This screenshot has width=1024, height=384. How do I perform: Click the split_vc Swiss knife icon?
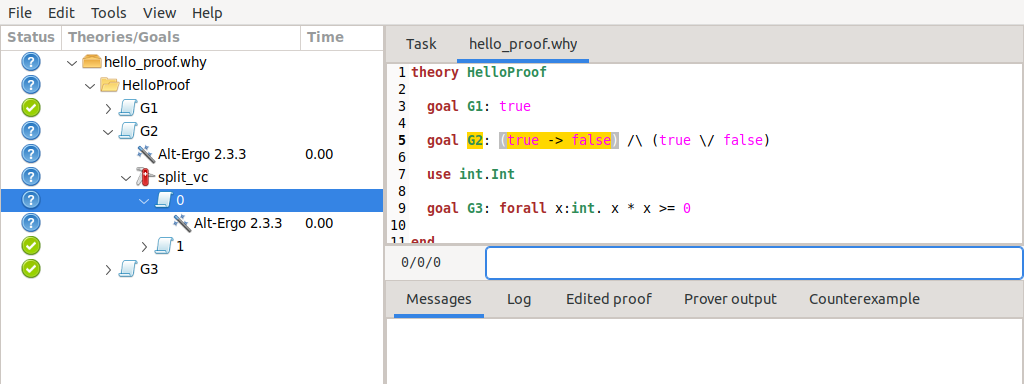(x=145, y=176)
